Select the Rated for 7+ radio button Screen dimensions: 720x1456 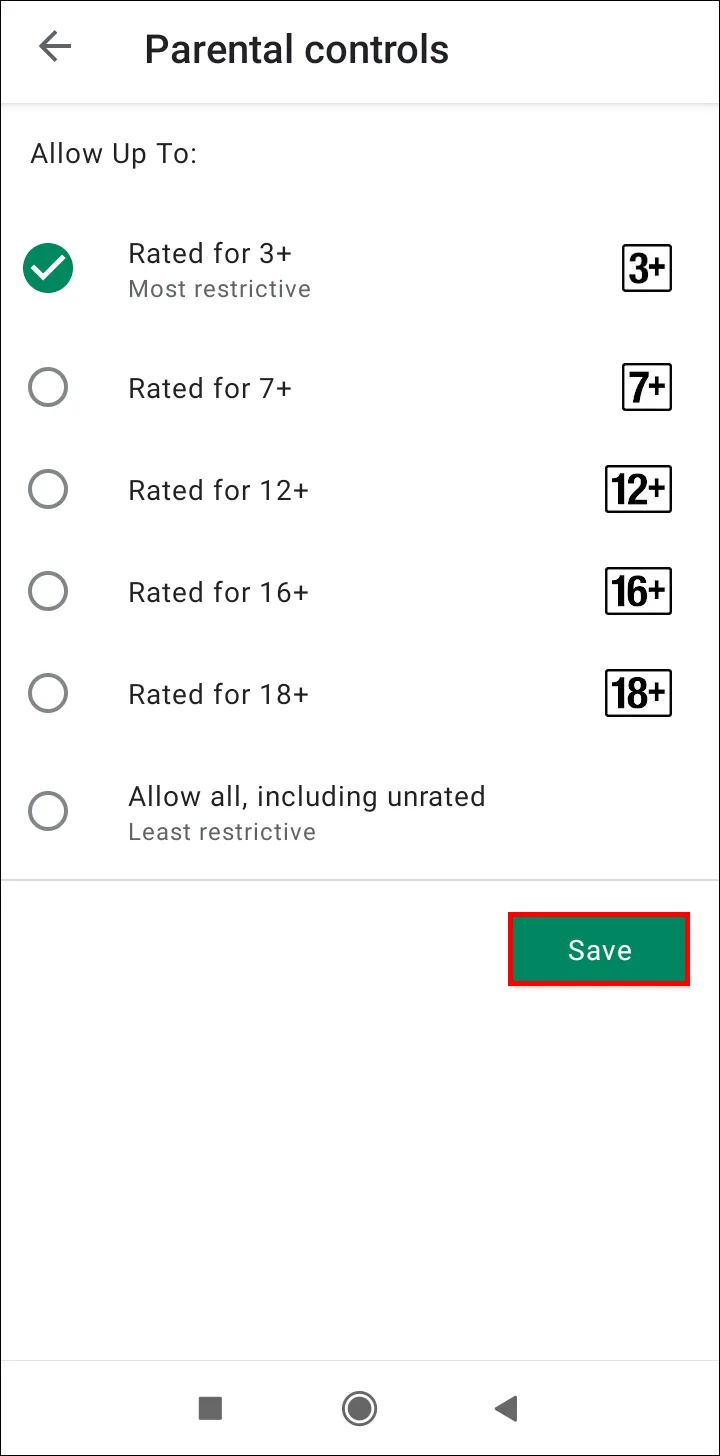pyautogui.click(x=48, y=387)
